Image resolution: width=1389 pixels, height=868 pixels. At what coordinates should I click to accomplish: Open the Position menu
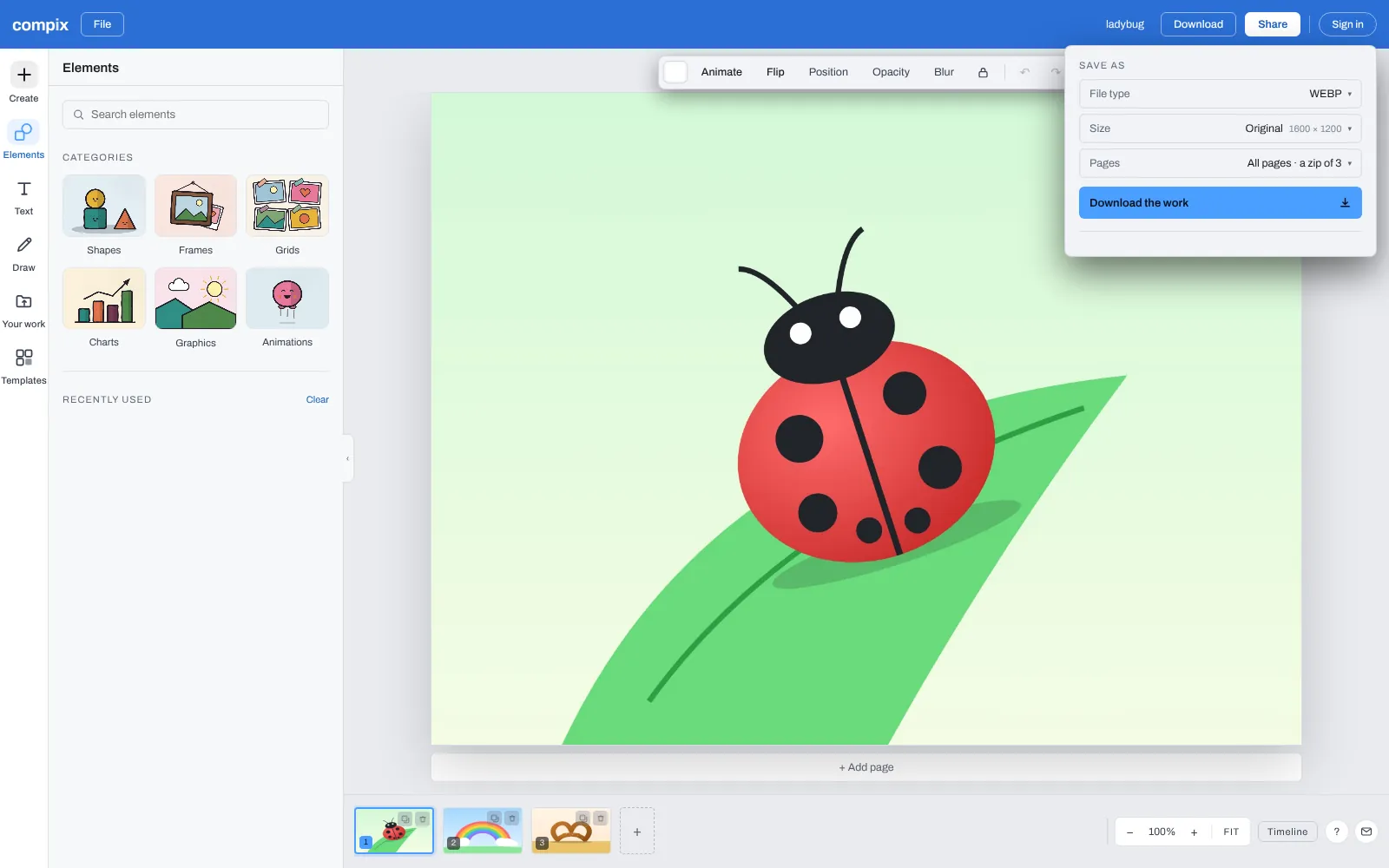point(828,72)
